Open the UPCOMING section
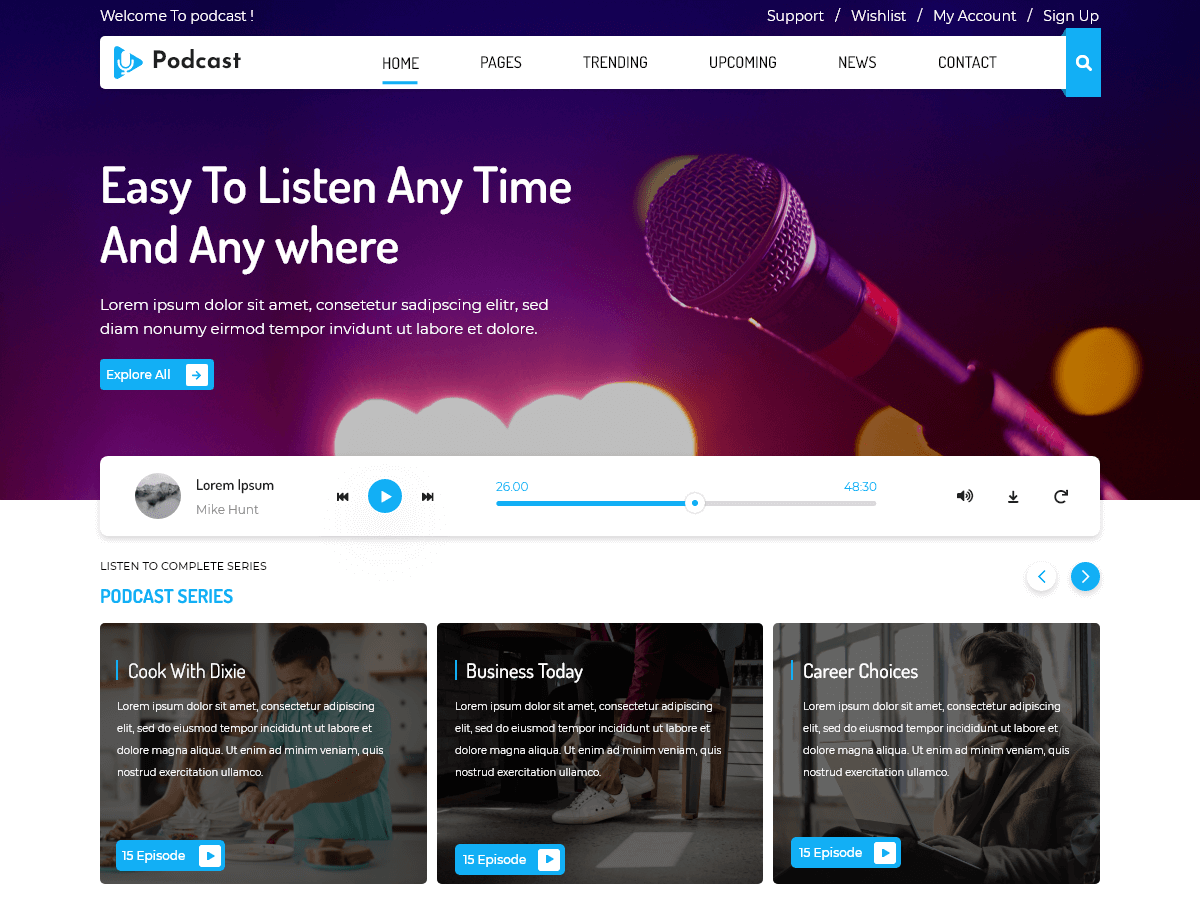The height and width of the screenshot is (900, 1200). point(742,62)
